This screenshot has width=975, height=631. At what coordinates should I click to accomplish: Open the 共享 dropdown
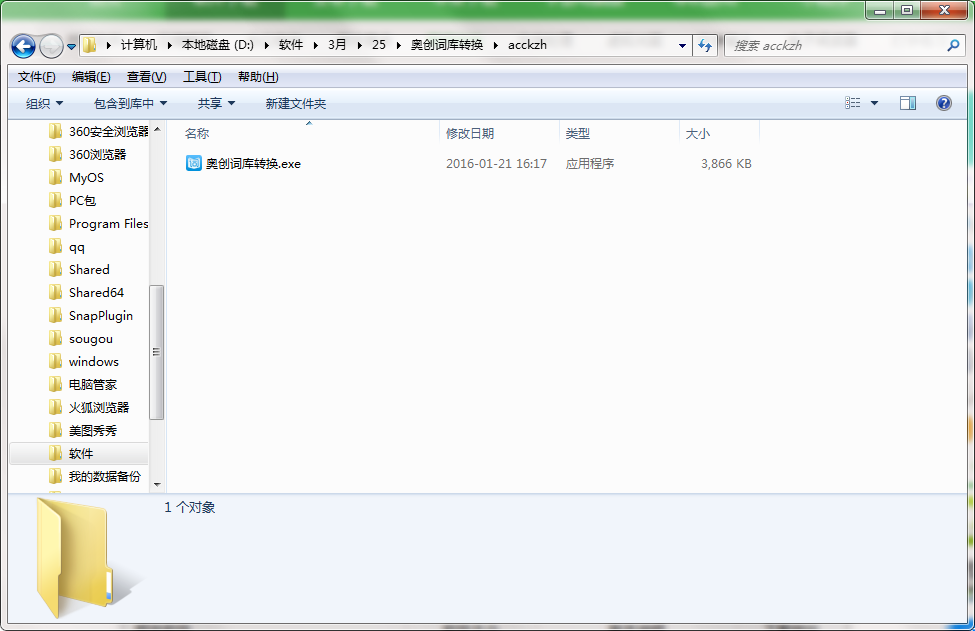[216, 103]
